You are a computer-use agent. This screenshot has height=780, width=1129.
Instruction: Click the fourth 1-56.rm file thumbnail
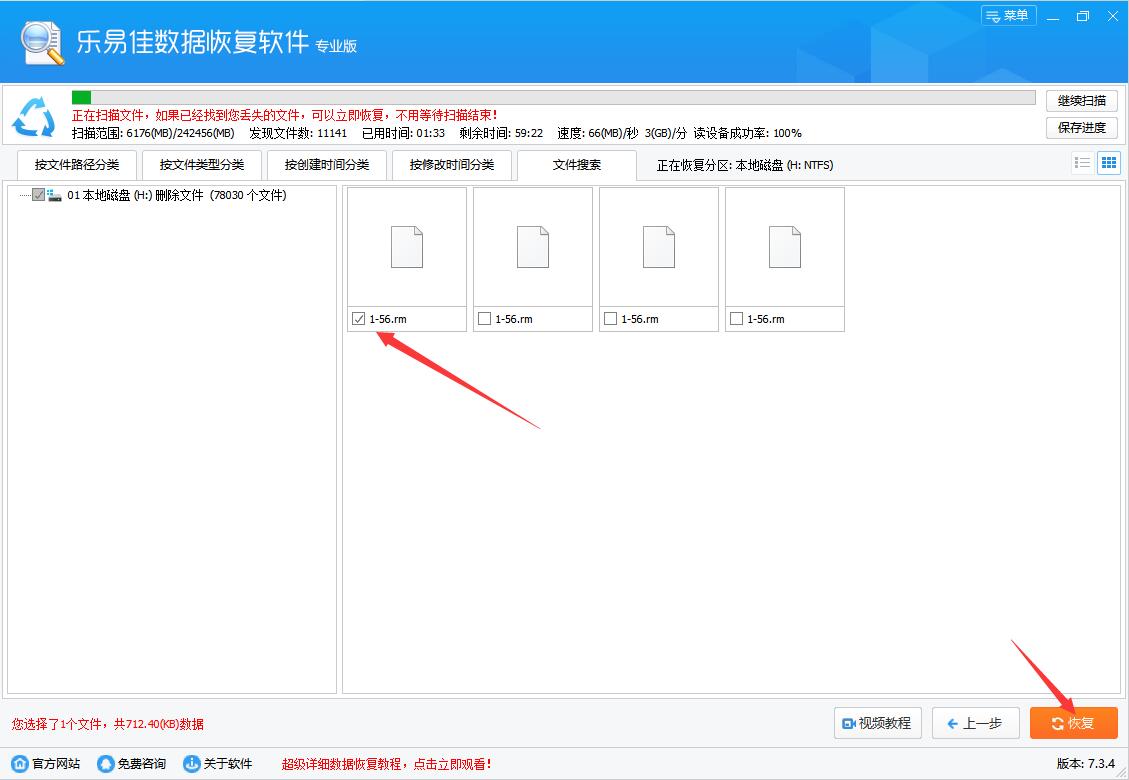click(x=784, y=247)
